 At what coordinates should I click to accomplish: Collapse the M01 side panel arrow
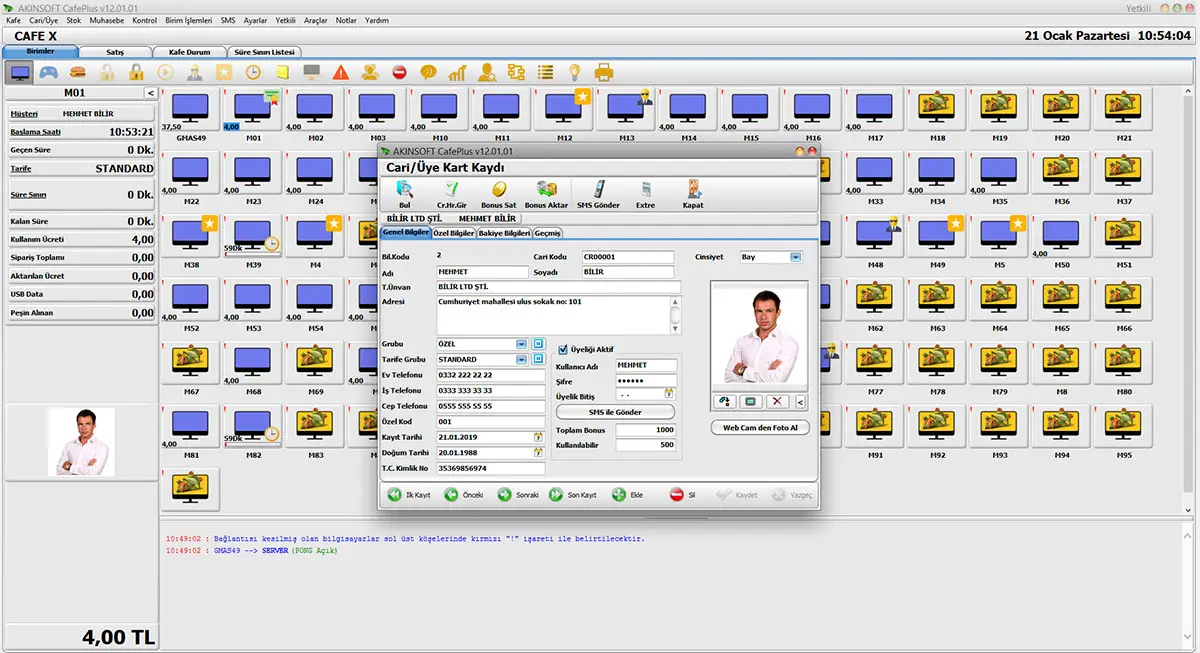(x=150, y=93)
